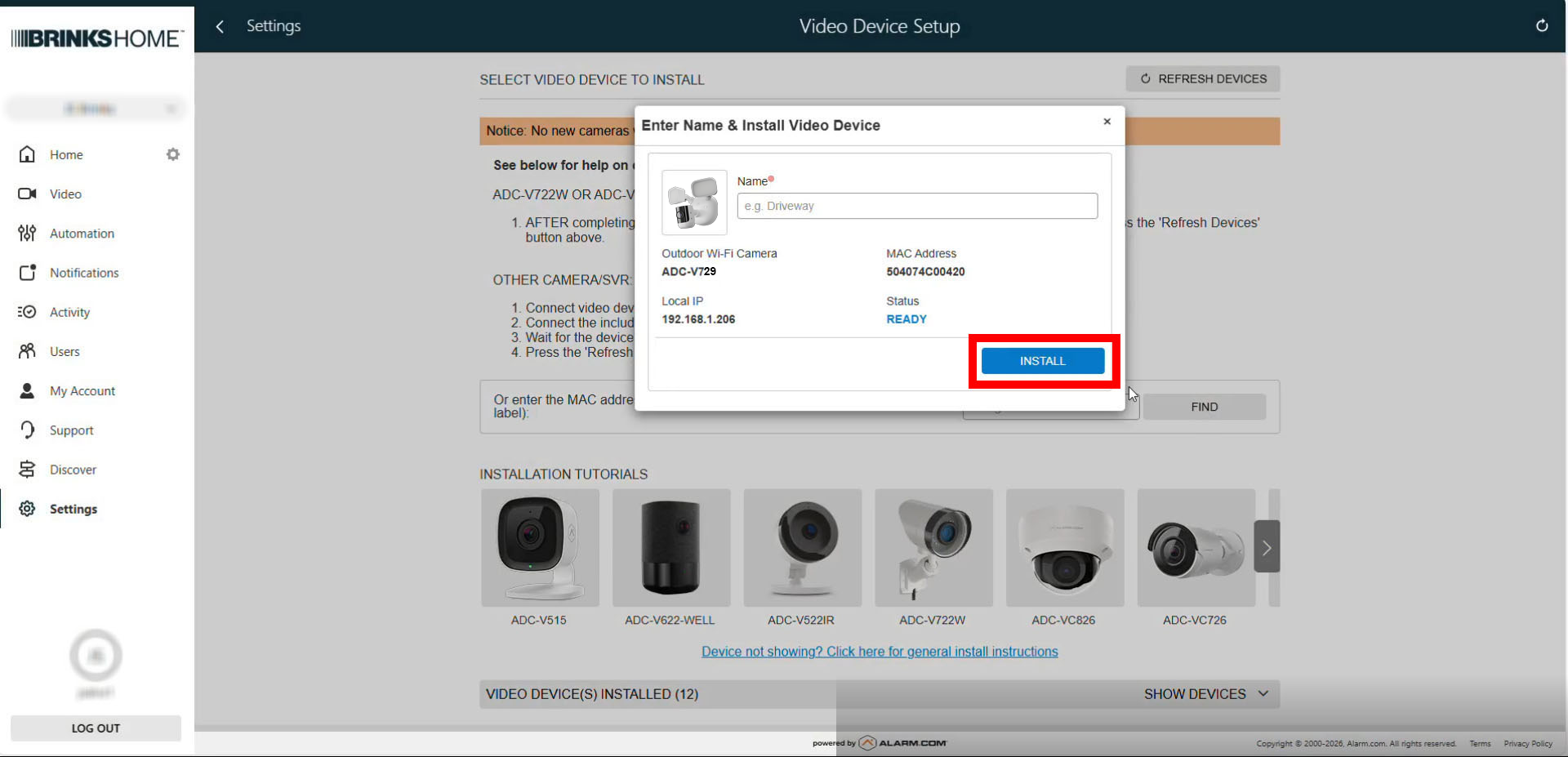Open the blurred system selector dropdown
Image resolution: width=1568 pixels, height=757 pixels.
pos(96,109)
